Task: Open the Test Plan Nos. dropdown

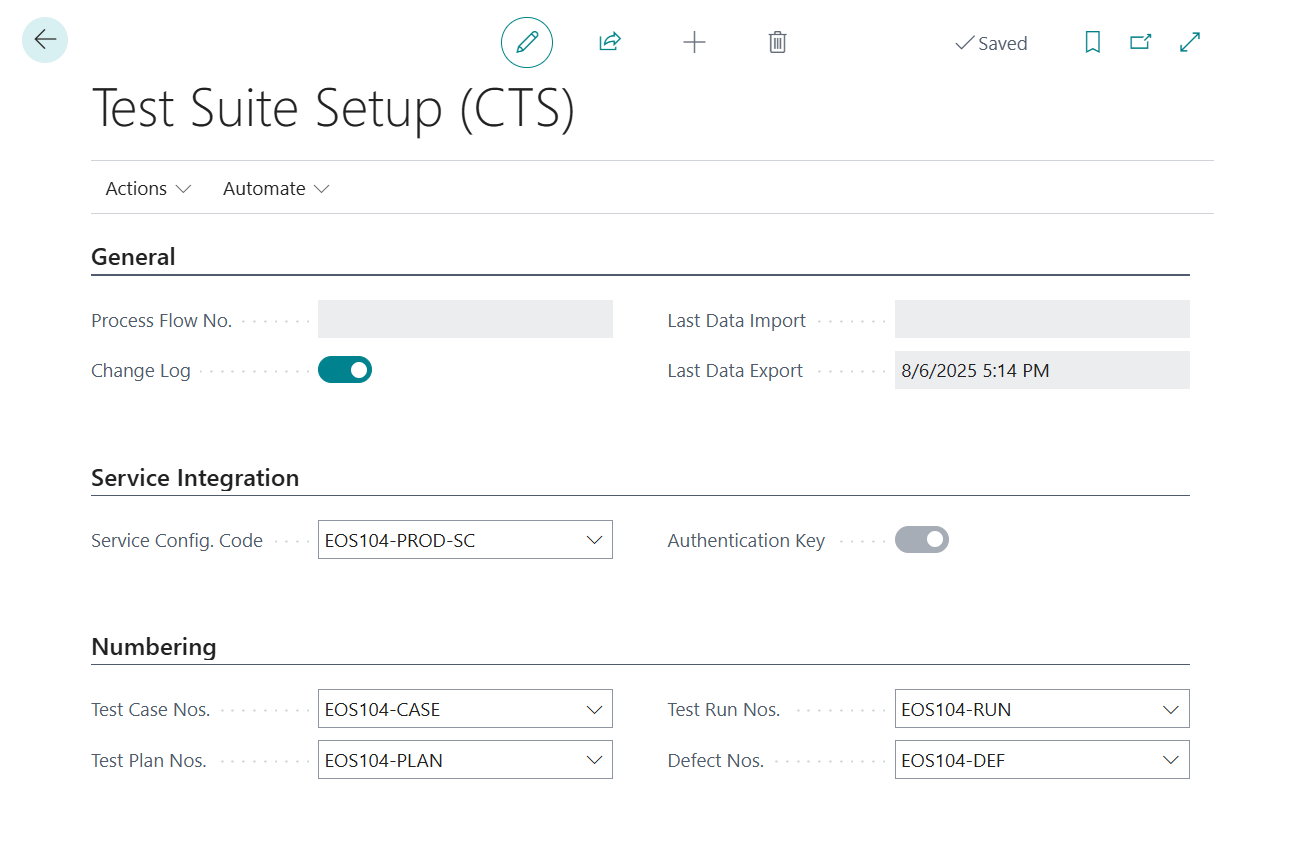Action: click(595, 760)
